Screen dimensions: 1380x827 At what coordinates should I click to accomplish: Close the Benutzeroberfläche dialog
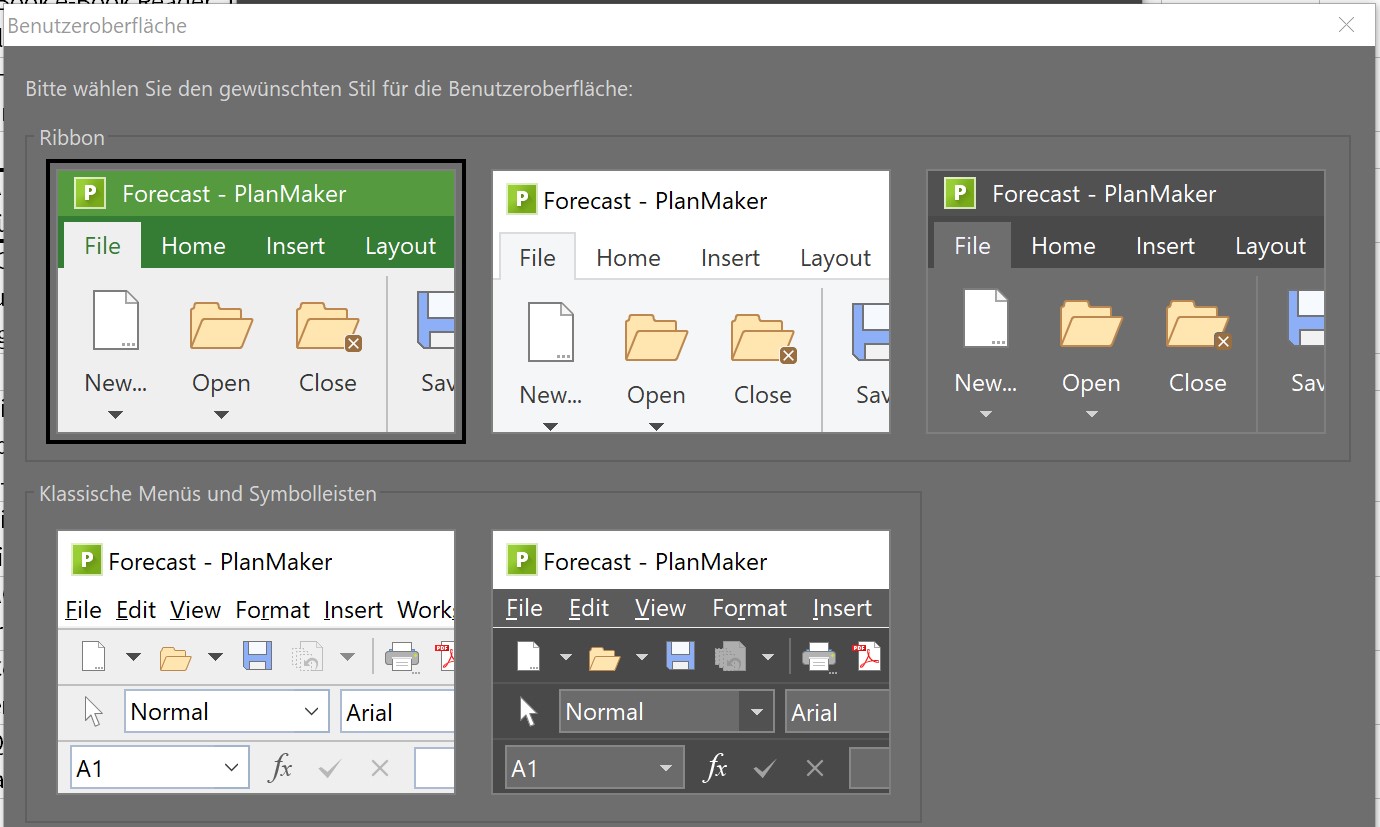[x=1346, y=25]
